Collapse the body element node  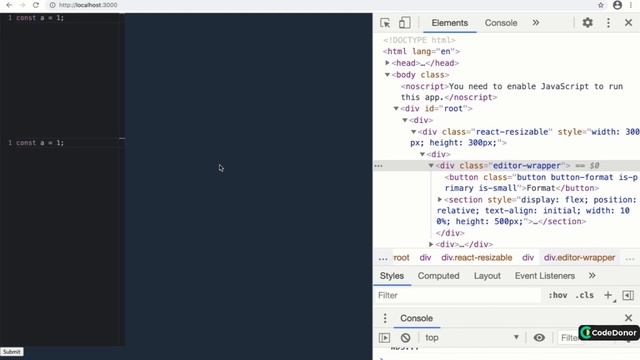387,75
